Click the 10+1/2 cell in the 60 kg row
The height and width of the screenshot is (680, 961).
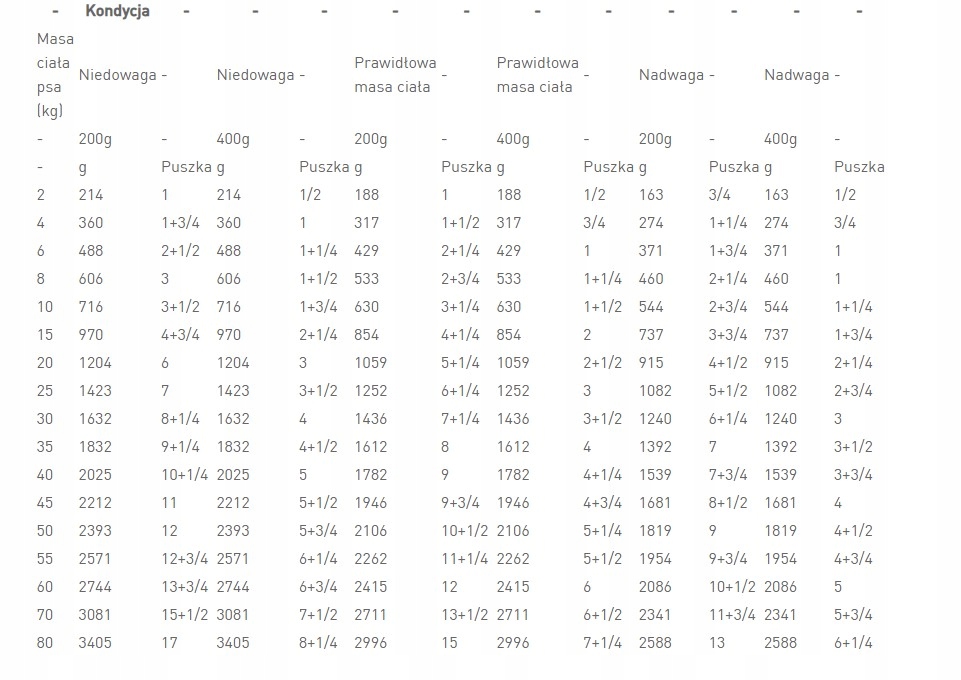[732, 586]
